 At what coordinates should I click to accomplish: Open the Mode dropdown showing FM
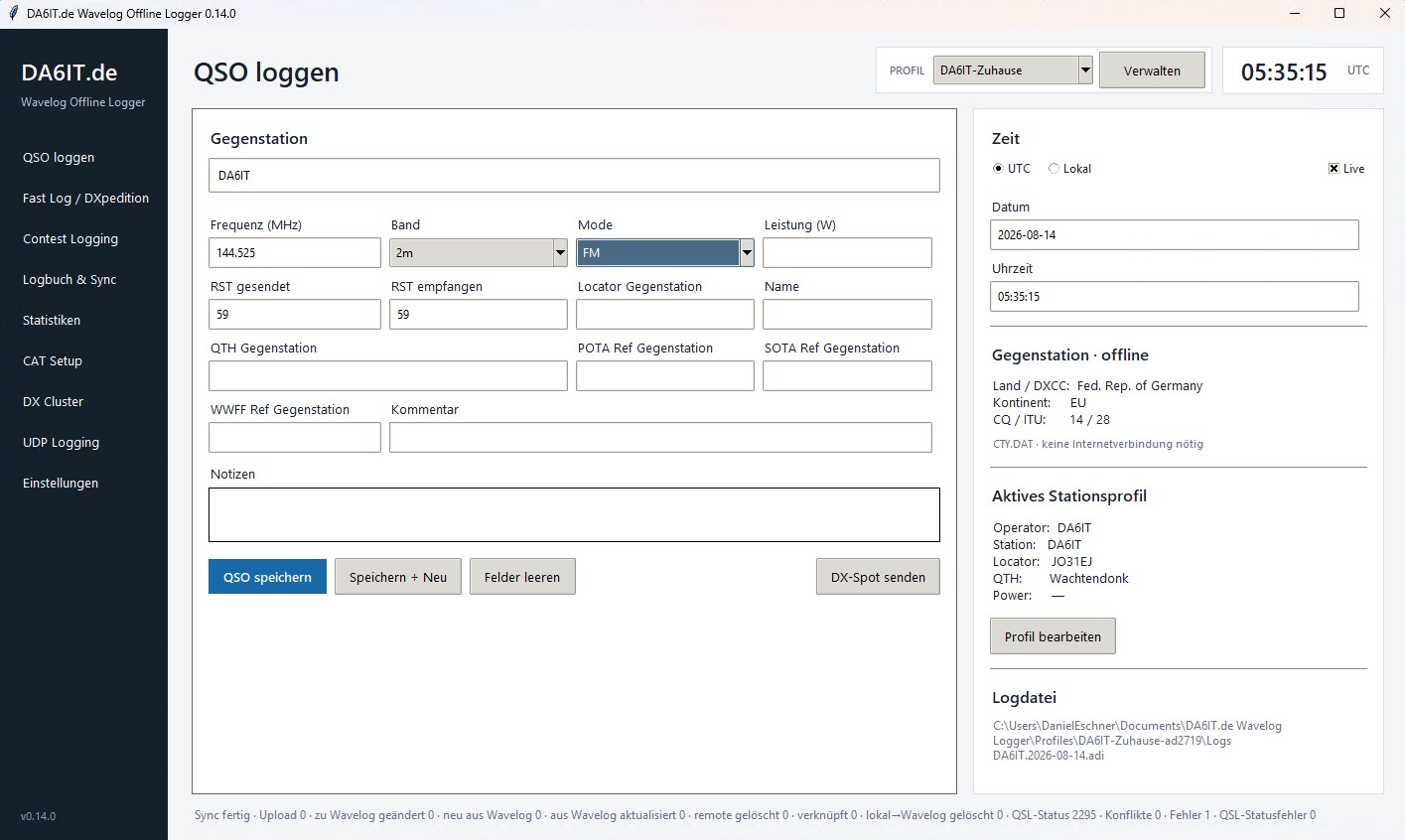tap(665, 252)
